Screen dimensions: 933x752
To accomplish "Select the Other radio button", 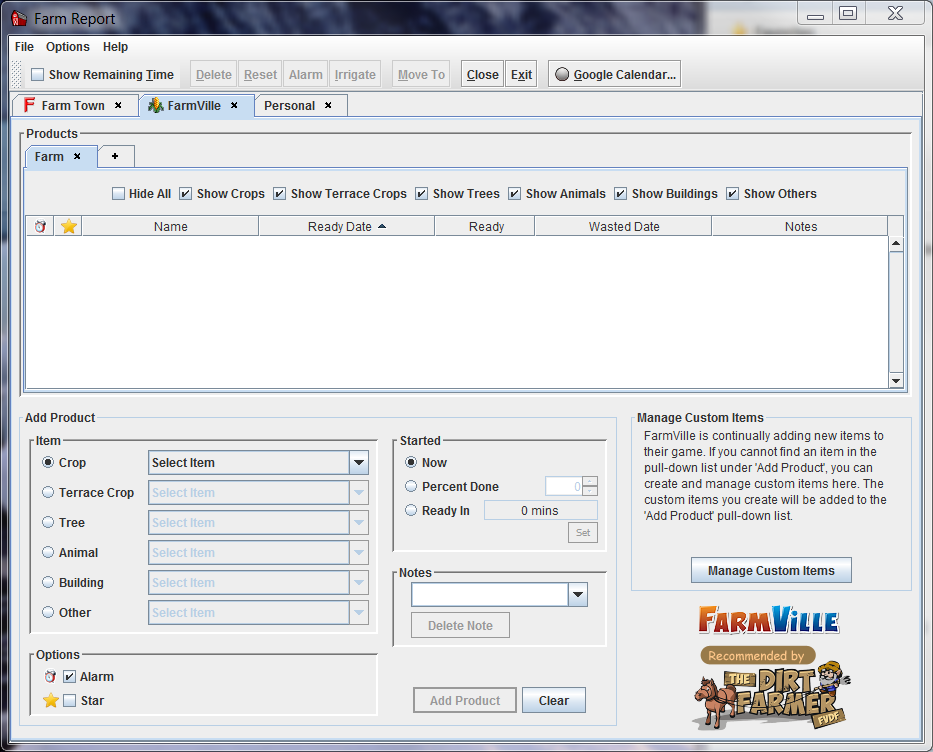I will 48,612.
